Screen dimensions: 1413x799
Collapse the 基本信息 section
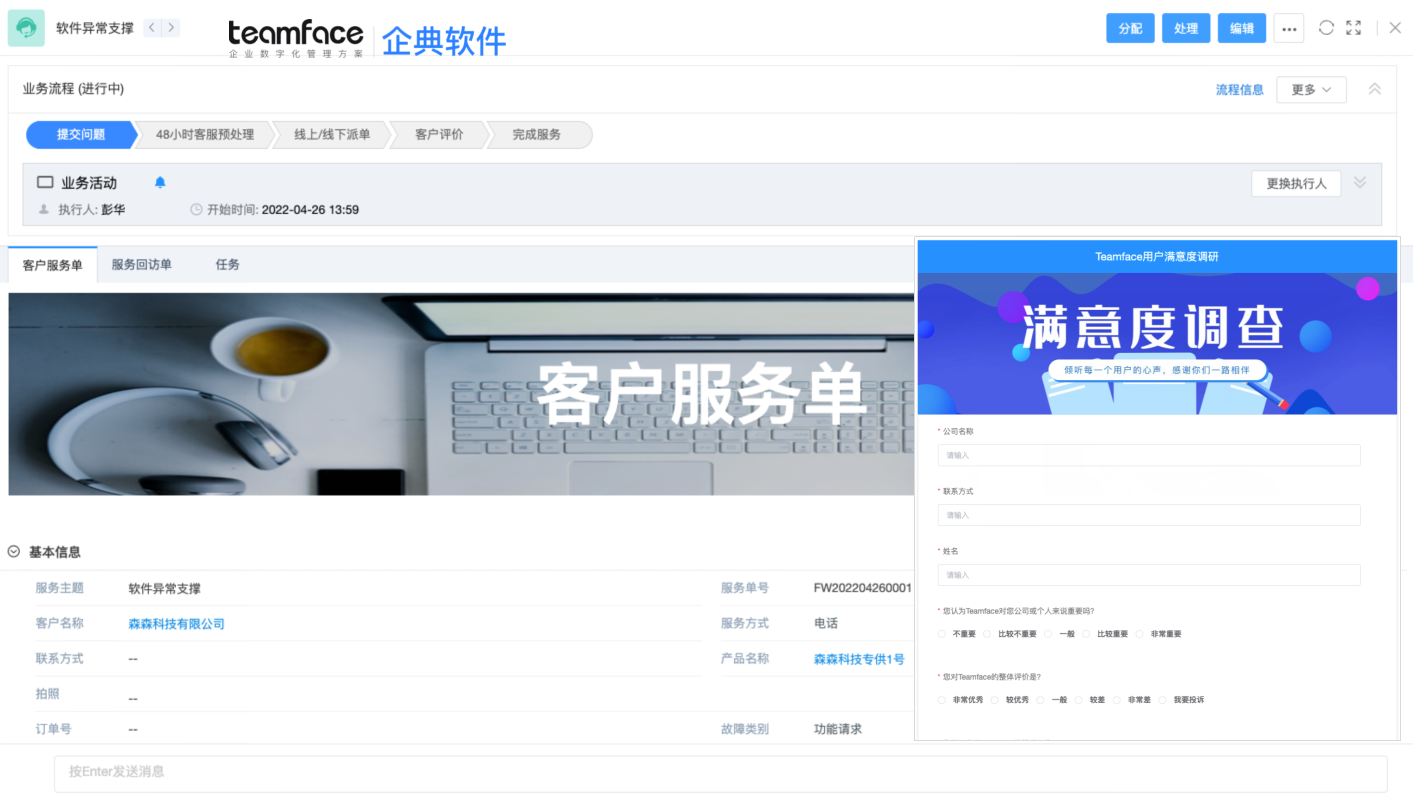(x=14, y=552)
